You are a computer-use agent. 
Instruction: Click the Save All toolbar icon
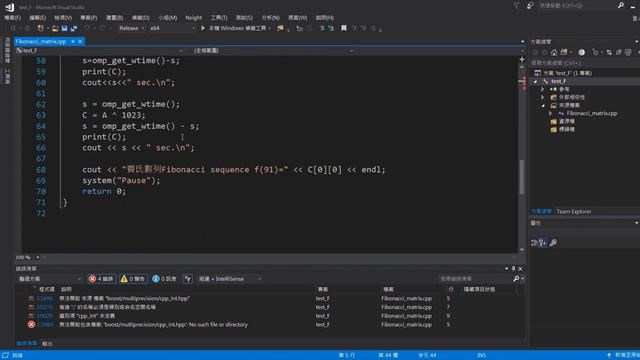coord(74,28)
